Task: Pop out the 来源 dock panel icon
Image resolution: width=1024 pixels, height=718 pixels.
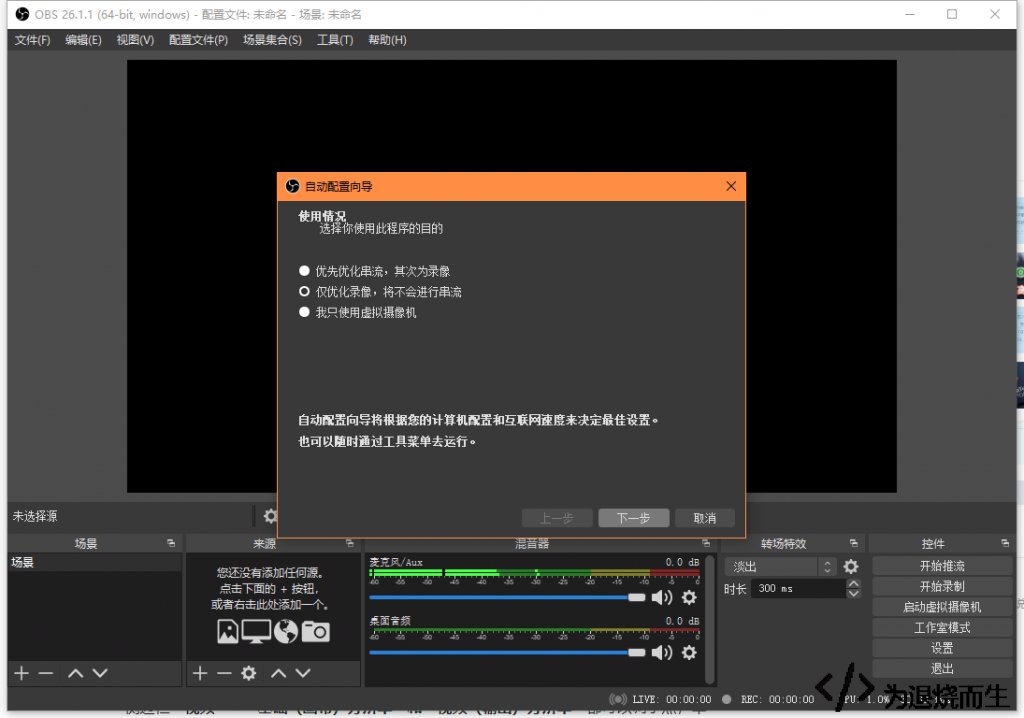Action: [349, 543]
